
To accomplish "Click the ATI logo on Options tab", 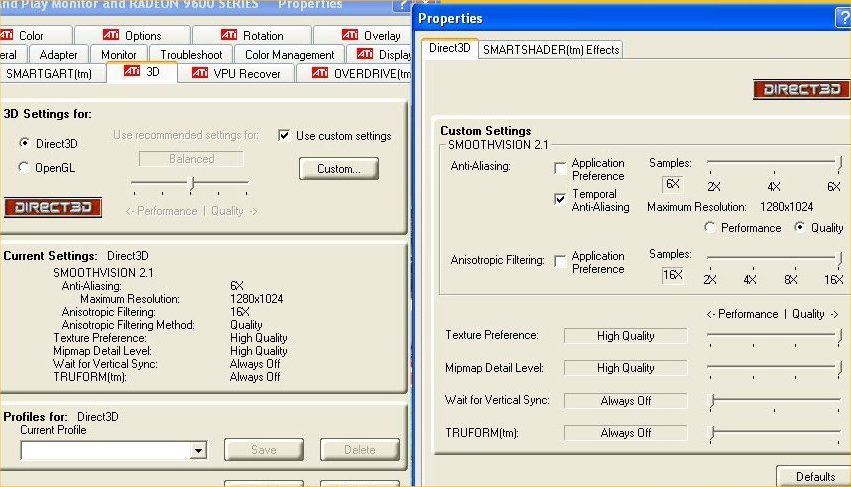I will tap(111, 35).
